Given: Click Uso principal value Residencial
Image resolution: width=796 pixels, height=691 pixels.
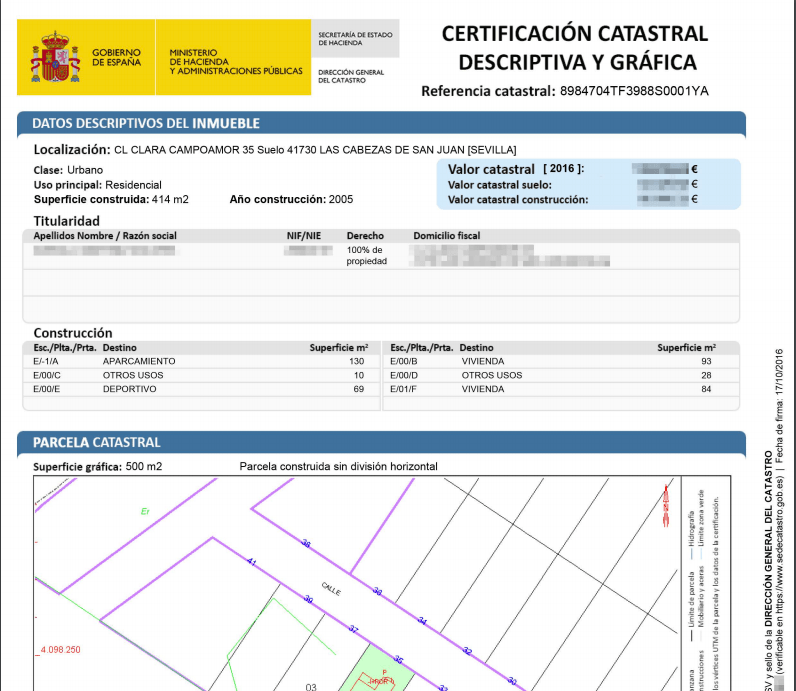Looking at the screenshot, I should [x=133, y=185].
